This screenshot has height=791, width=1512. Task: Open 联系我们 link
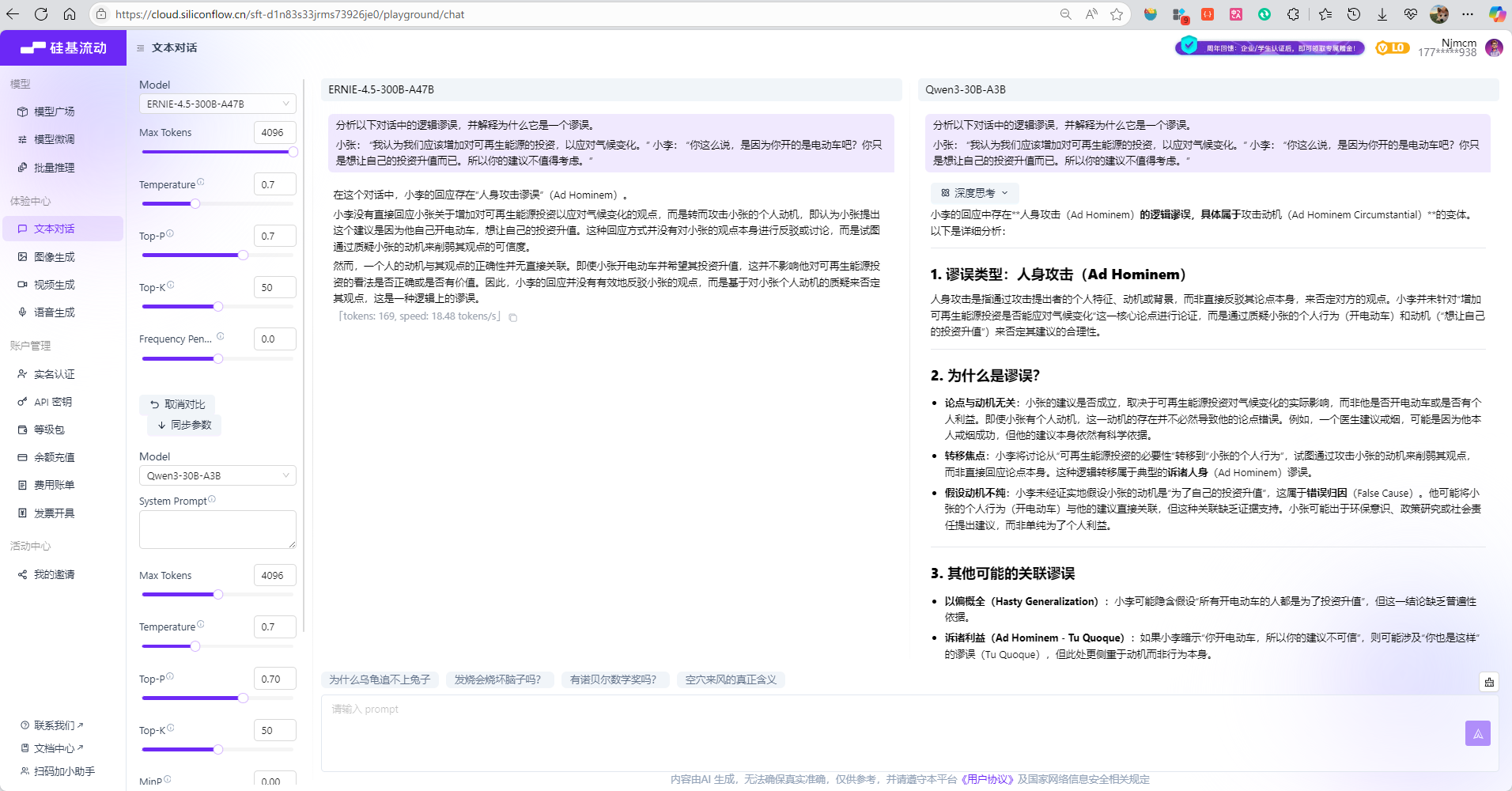(x=52, y=725)
